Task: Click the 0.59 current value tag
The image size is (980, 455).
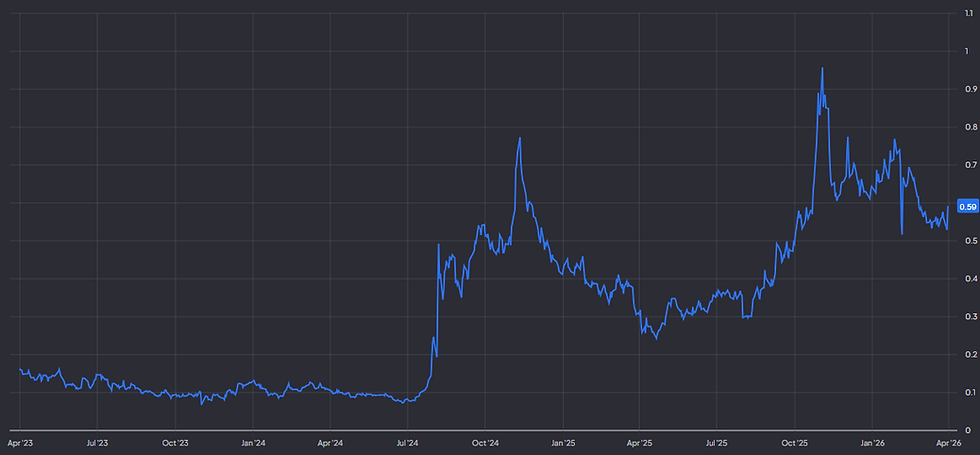Action: click(968, 207)
